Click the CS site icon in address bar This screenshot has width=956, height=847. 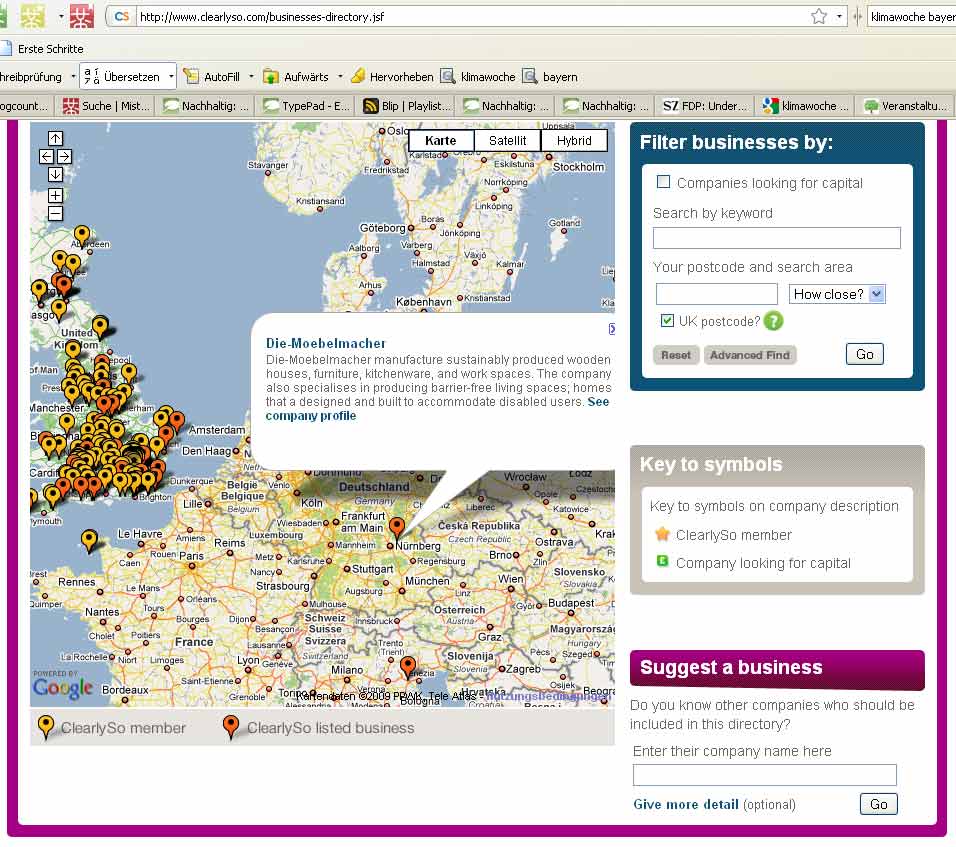pyautogui.click(x=121, y=16)
